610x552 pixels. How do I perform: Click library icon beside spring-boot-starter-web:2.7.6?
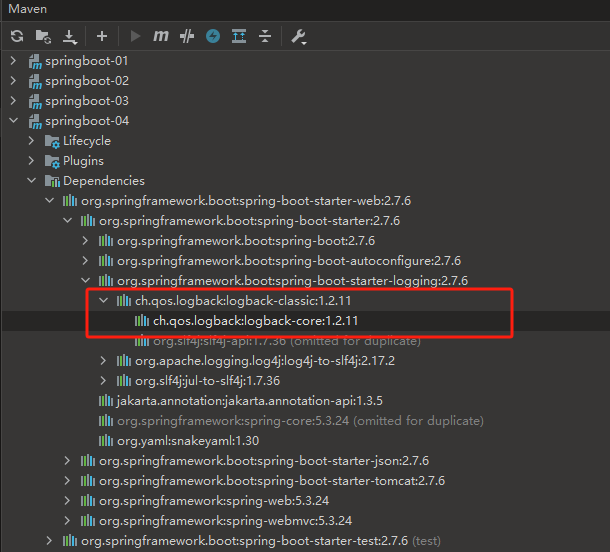(x=70, y=201)
